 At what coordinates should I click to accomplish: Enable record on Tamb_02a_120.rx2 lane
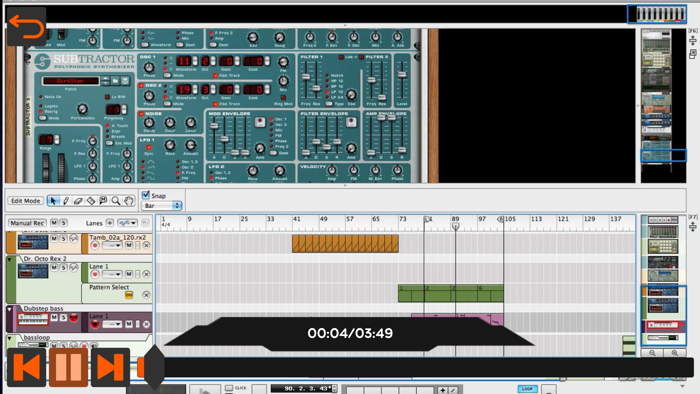95,245
